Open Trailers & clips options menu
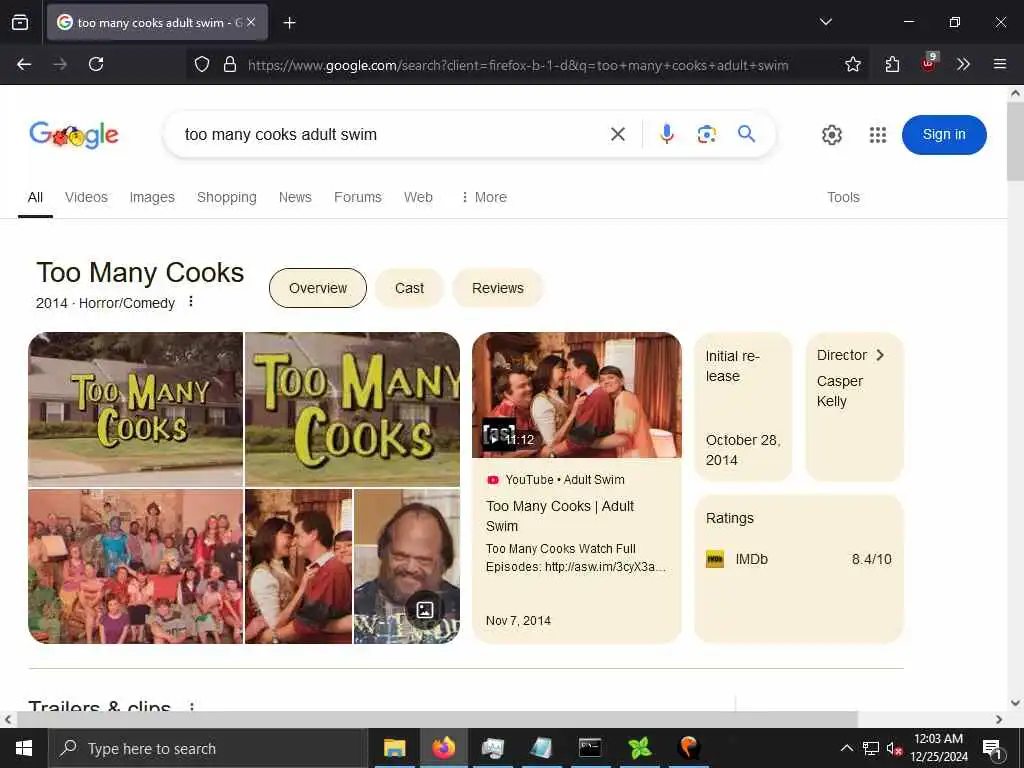The width and height of the screenshot is (1024, 768). (x=191, y=707)
